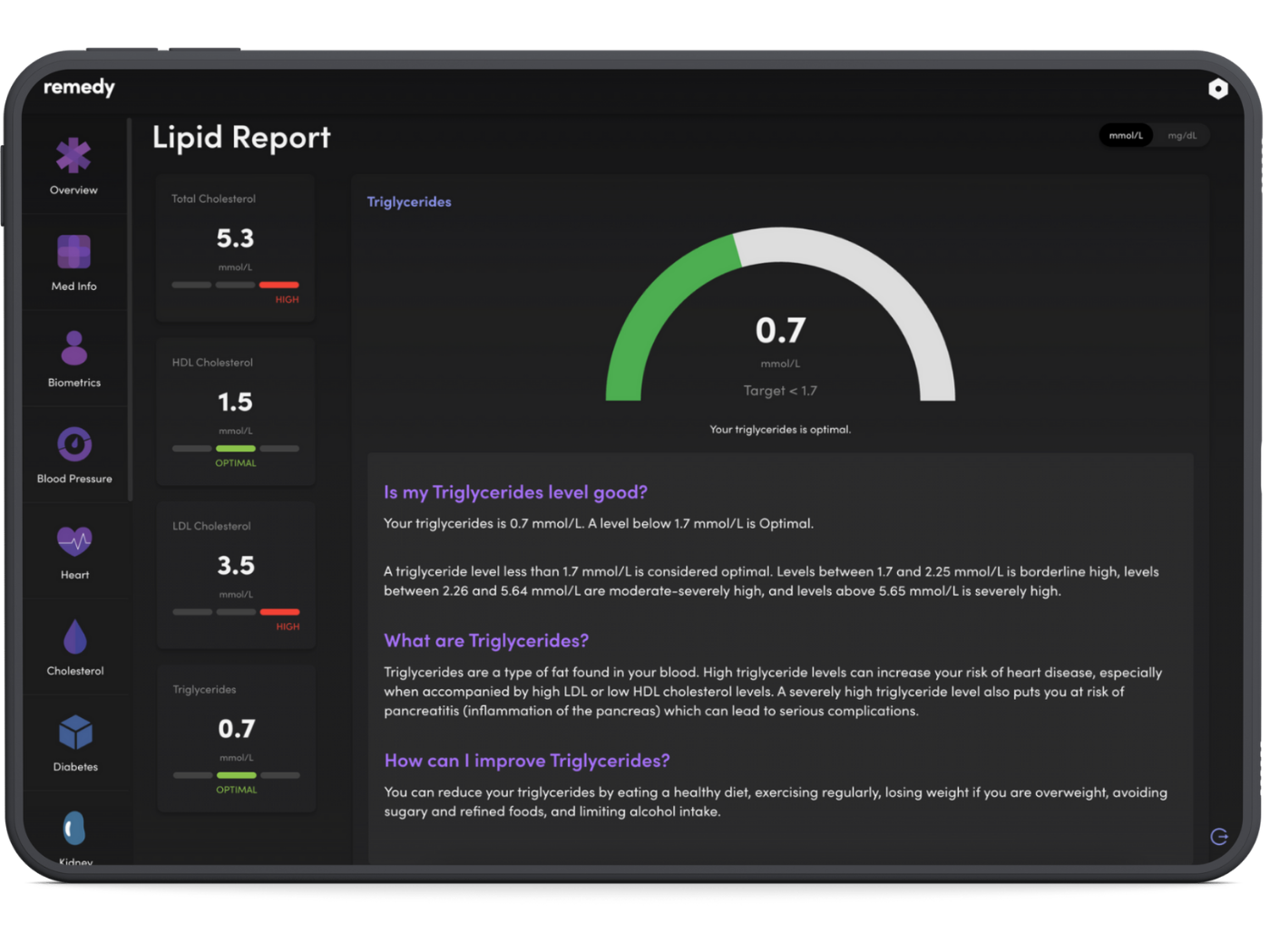Viewport: 1270px width, 952px height.
Task: Open the Kidney section icon
Action: click(x=75, y=828)
